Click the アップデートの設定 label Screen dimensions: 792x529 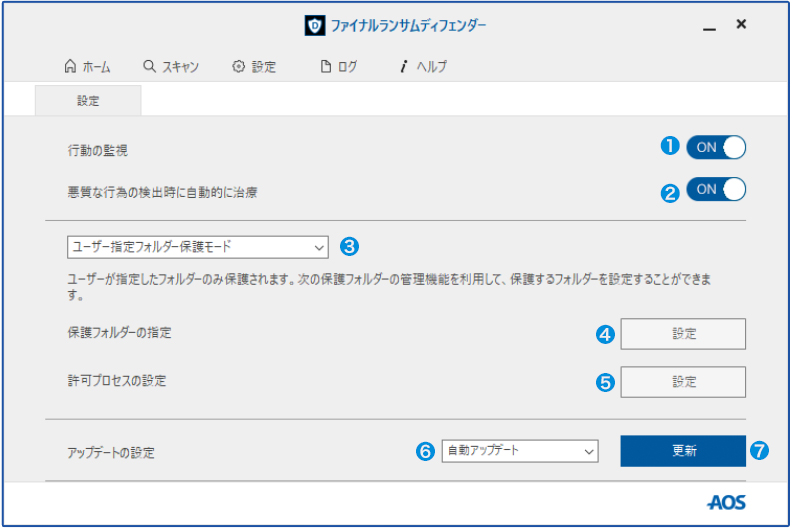(x=111, y=453)
